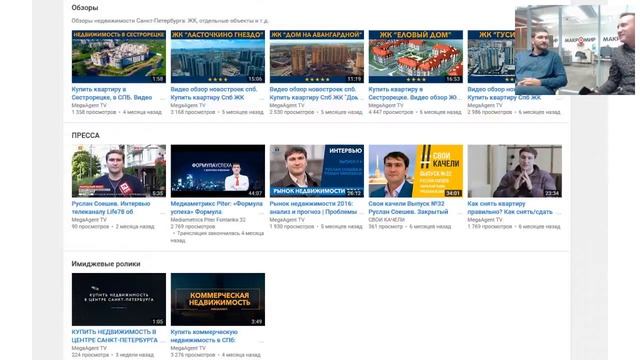Click '224 просмотра' view count
Viewport: 640px width, 360px height.
[x=90, y=355]
